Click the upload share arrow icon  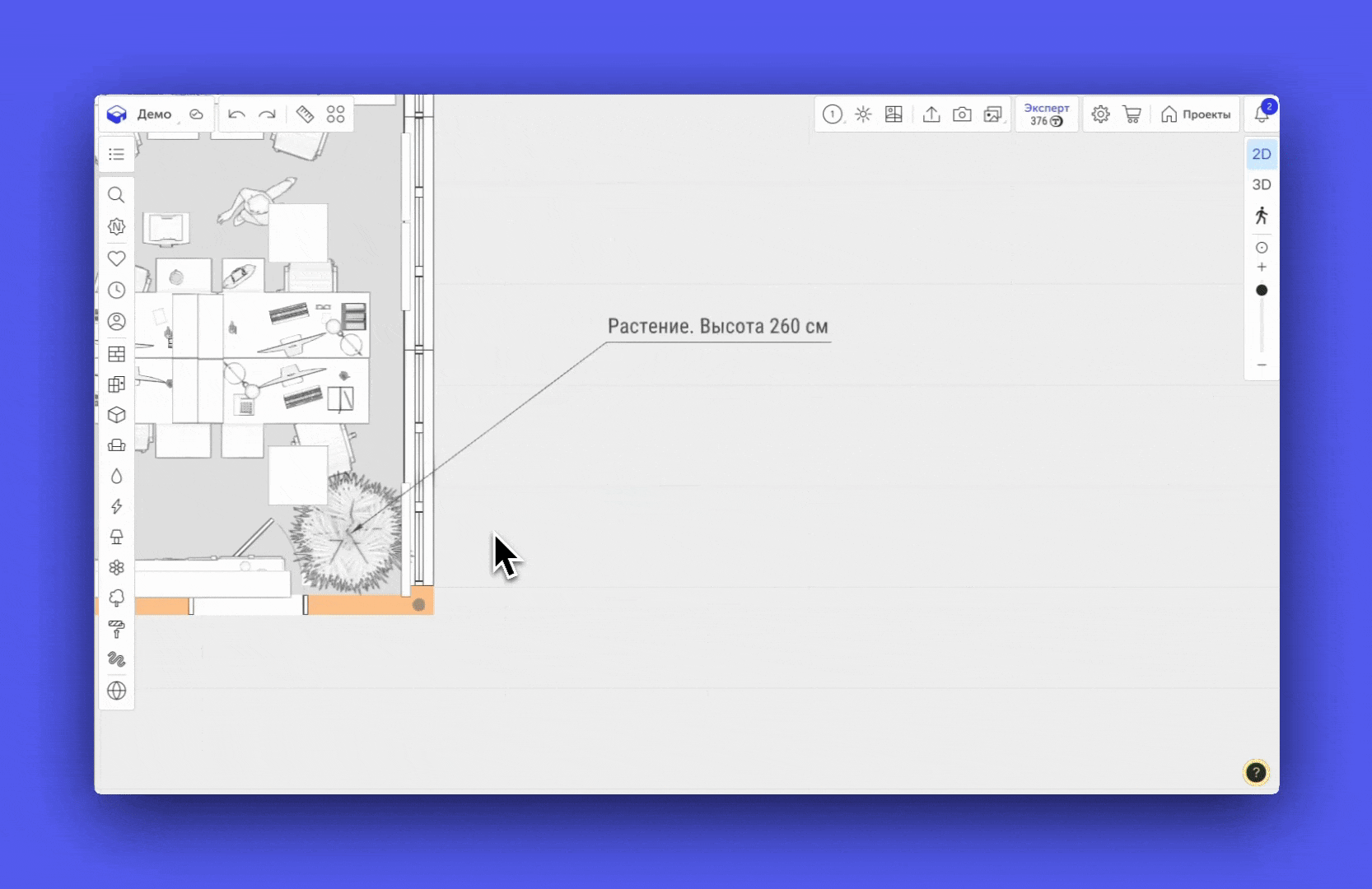coord(931,114)
